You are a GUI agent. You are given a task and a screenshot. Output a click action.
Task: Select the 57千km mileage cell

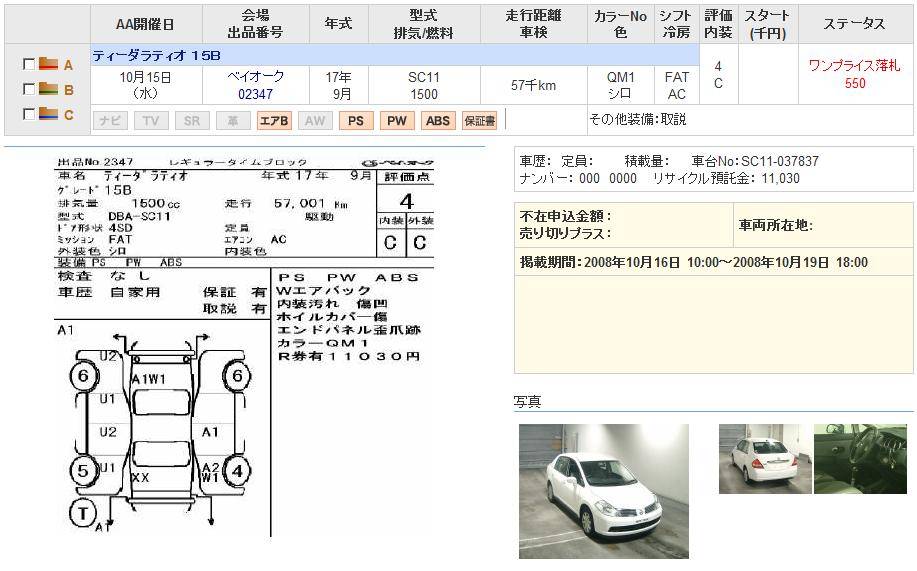(533, 85)
